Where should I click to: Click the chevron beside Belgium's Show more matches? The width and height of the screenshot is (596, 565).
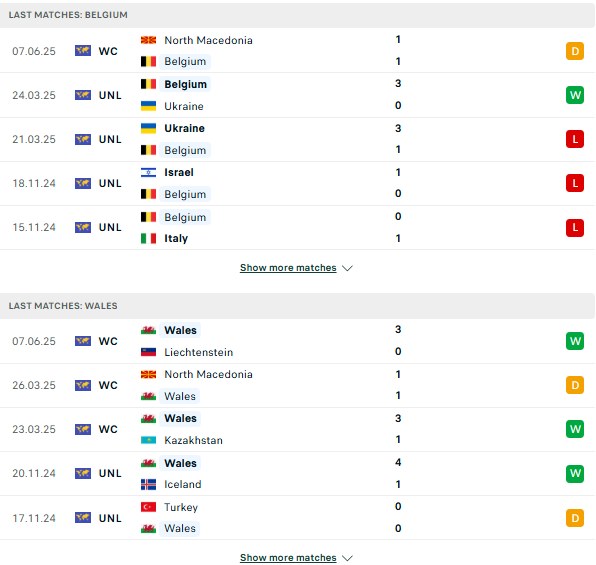click(x=347, y=268)
